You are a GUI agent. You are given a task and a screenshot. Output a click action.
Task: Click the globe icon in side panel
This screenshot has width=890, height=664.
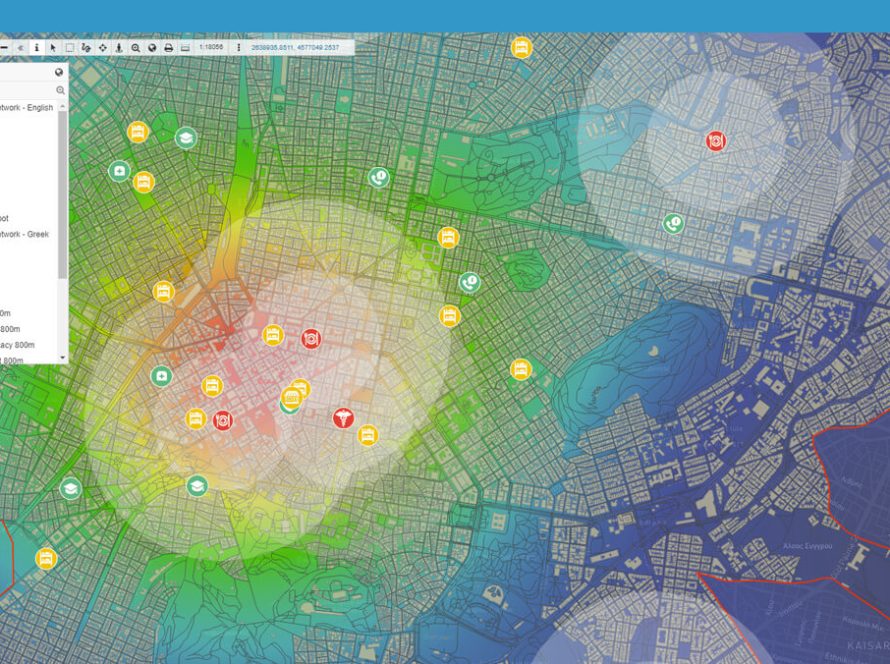[59, 72]
